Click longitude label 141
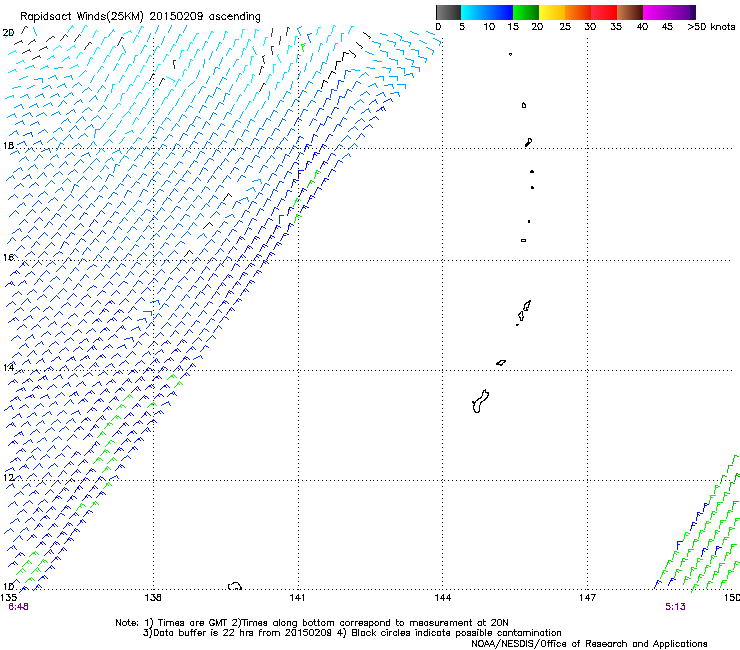740x650 pixels. click(297, 598)
